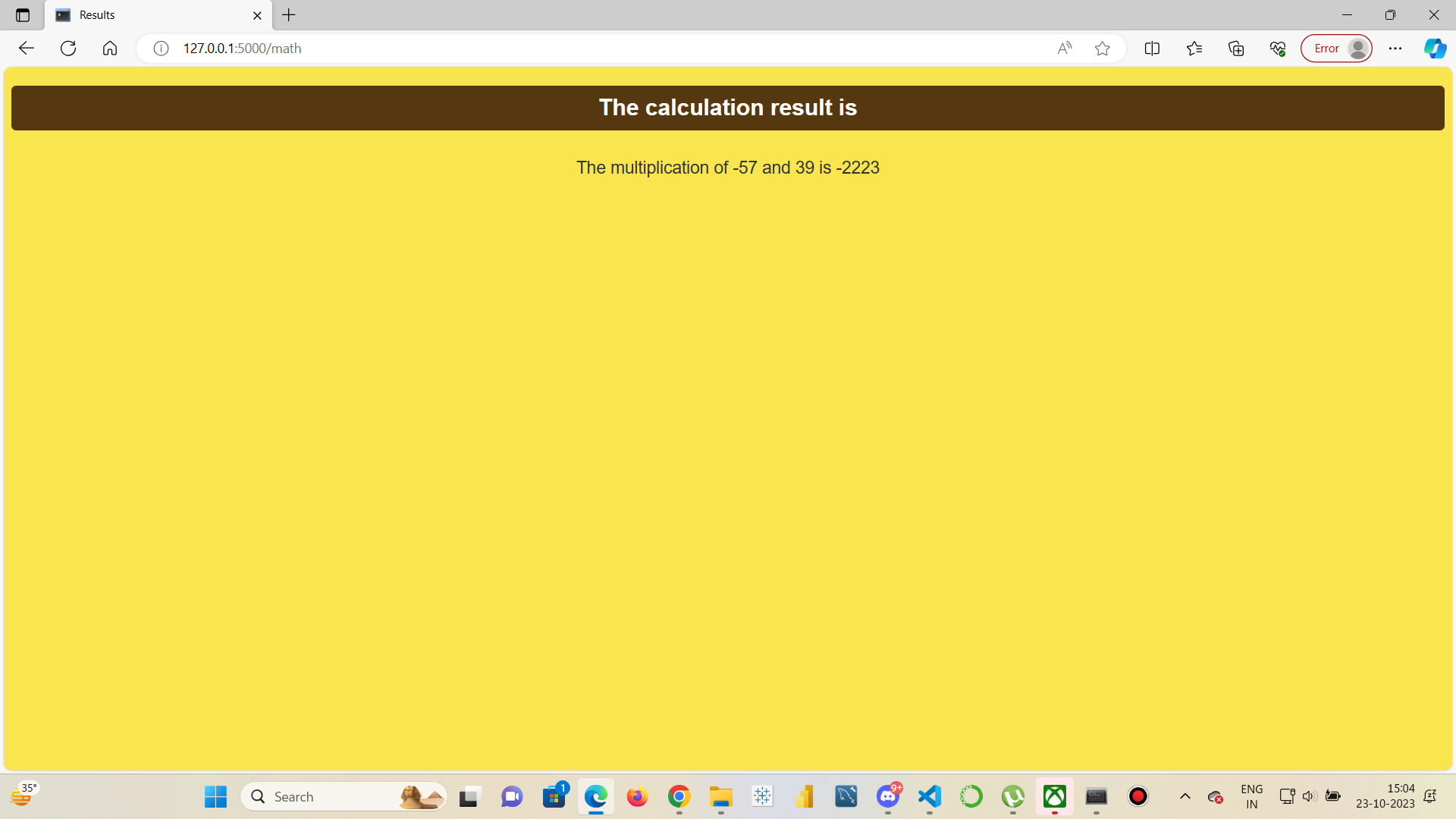Open Power BI from the taskbar

coord(805,796)
